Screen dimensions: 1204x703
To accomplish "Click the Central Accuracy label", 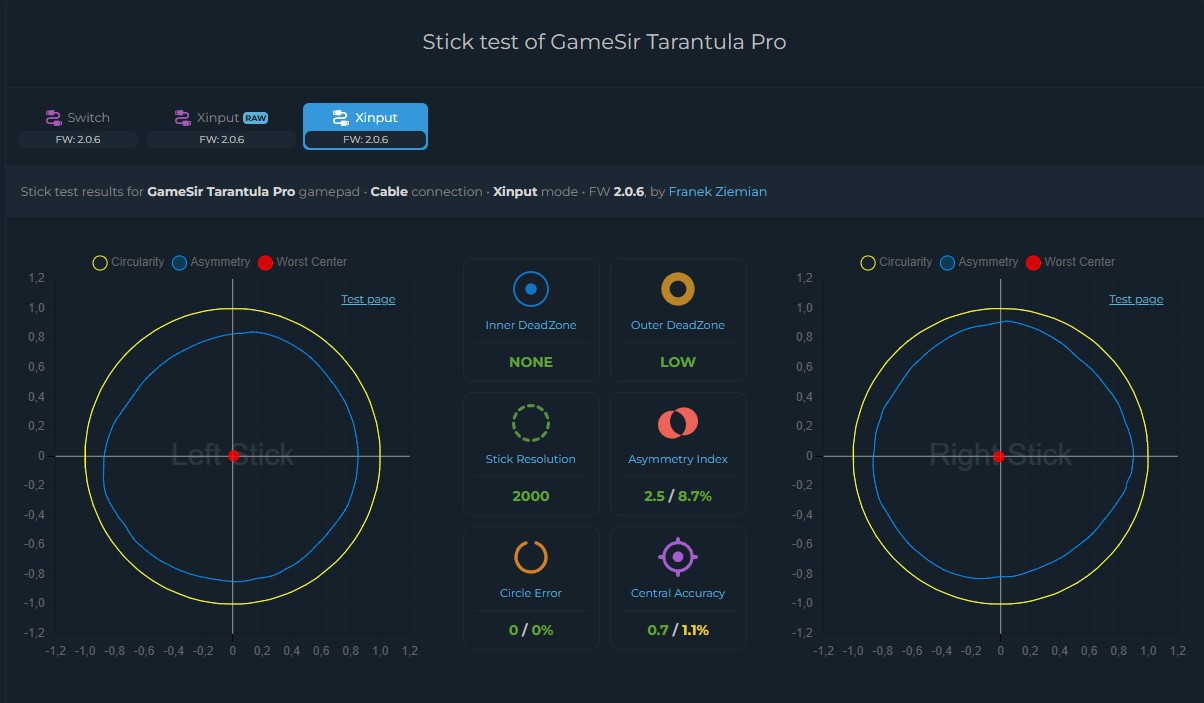I will [678, 593].
